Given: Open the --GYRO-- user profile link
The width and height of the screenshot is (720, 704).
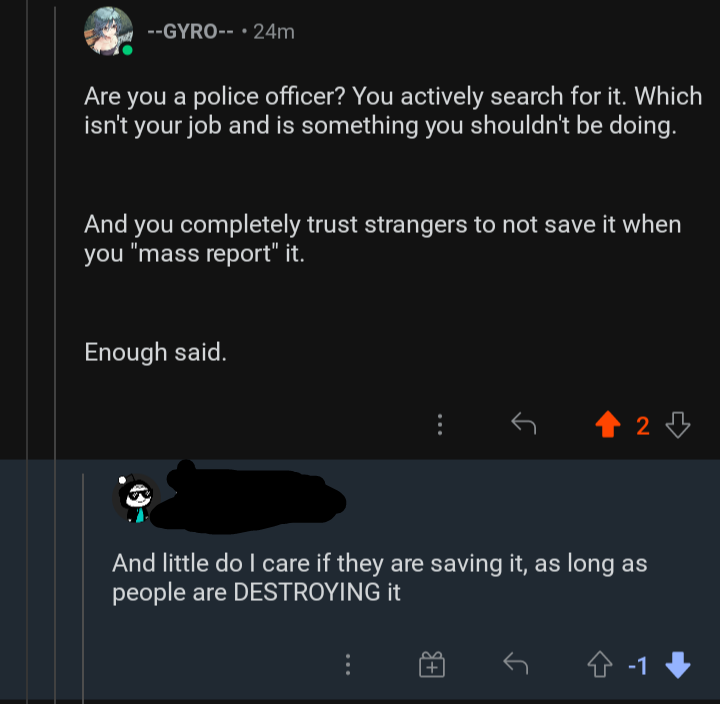Looking at the screenshot, I should pos(190,31).
